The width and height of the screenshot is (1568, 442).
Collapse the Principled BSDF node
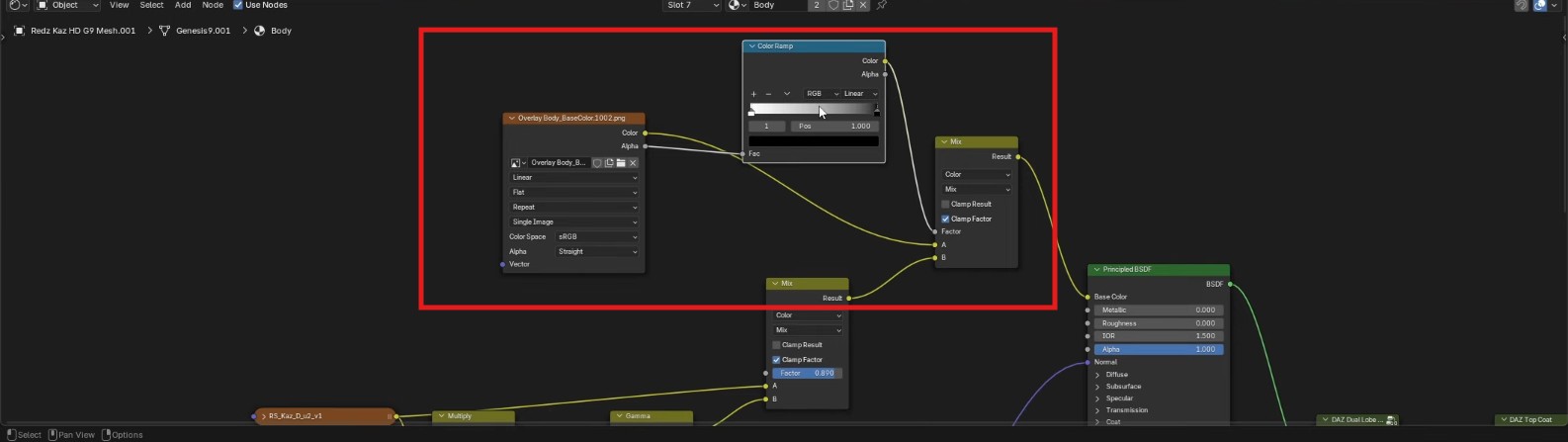pyautogui.click(x=1096, y=270)
